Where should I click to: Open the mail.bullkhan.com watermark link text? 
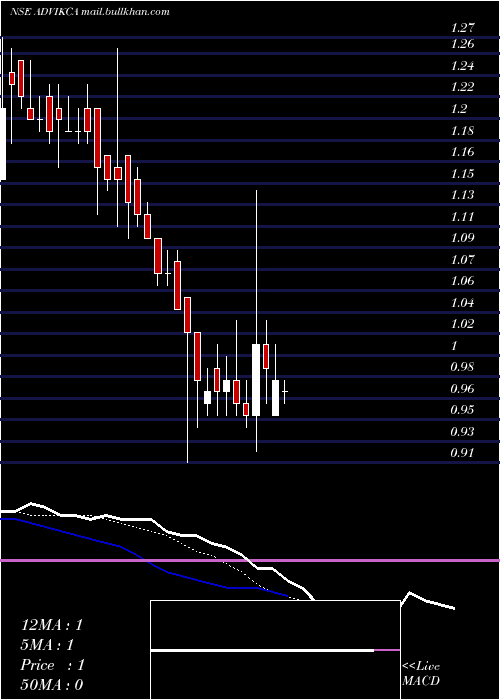point(126,12)
